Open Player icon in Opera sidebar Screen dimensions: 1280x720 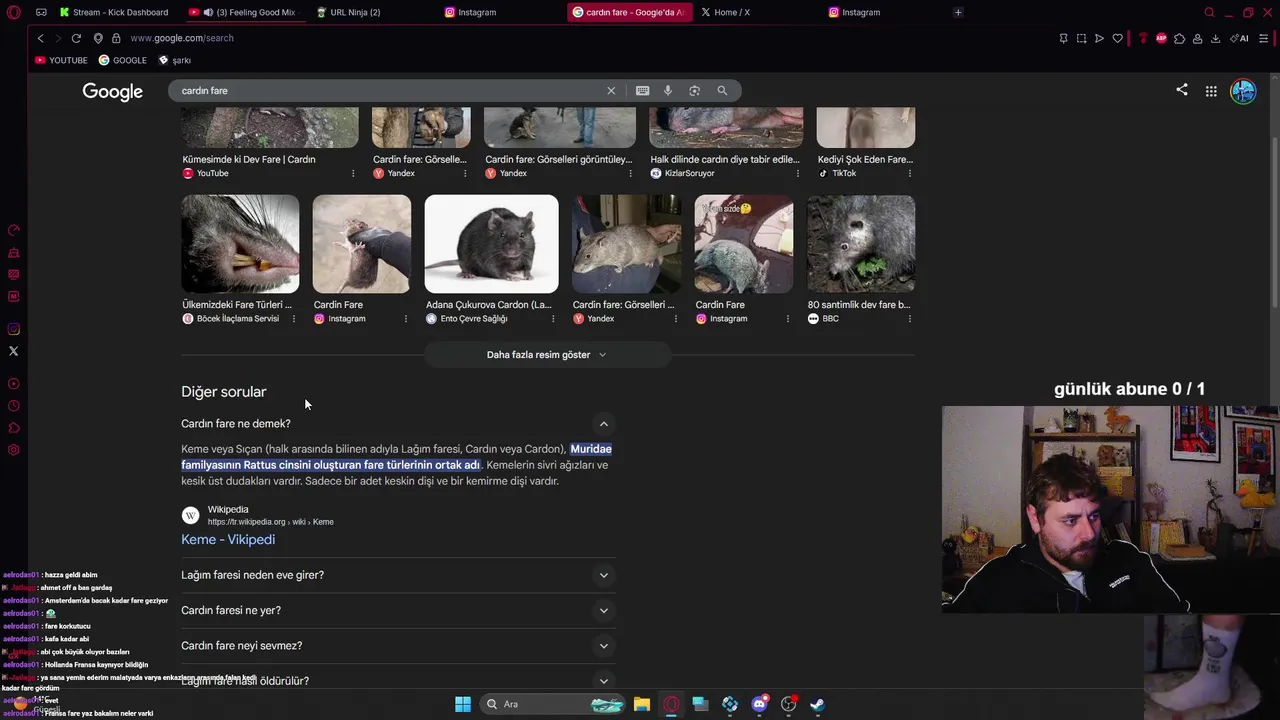(x=13, y=384)
